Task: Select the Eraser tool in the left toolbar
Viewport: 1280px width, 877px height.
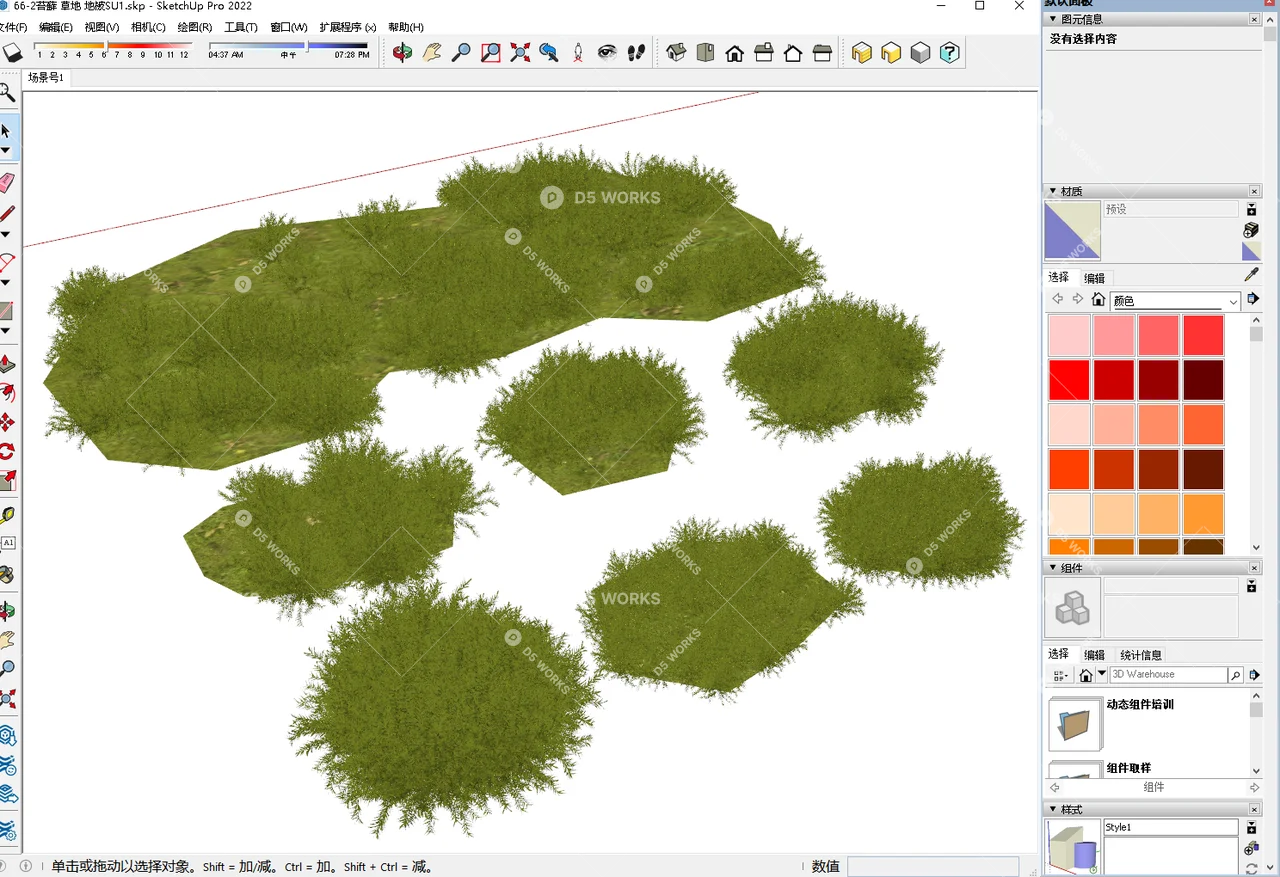Action: [x=7, y=181]
